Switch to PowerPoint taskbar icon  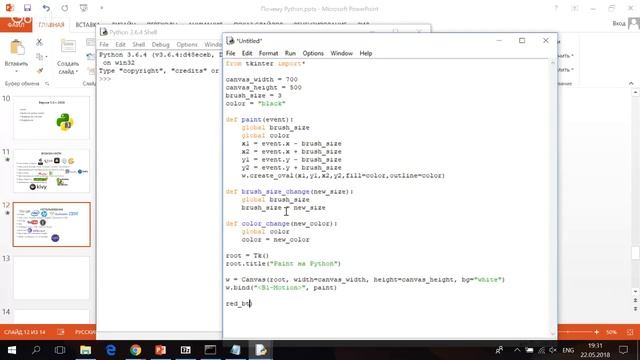click(x=160, y=350)
